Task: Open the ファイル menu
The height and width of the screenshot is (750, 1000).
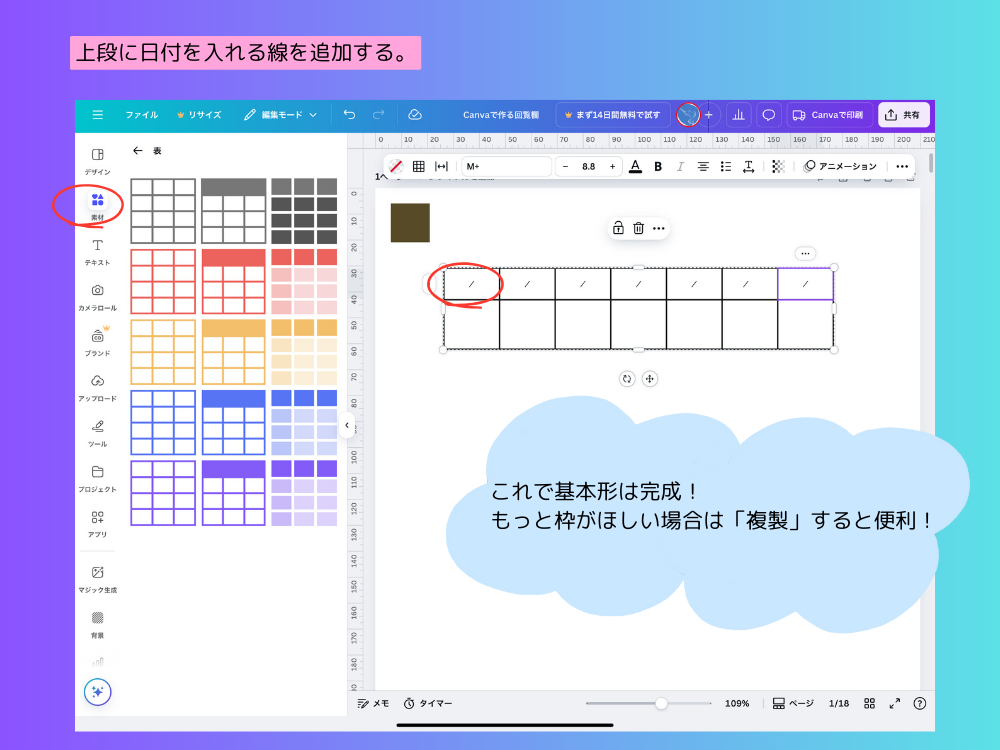Action: 141,114
